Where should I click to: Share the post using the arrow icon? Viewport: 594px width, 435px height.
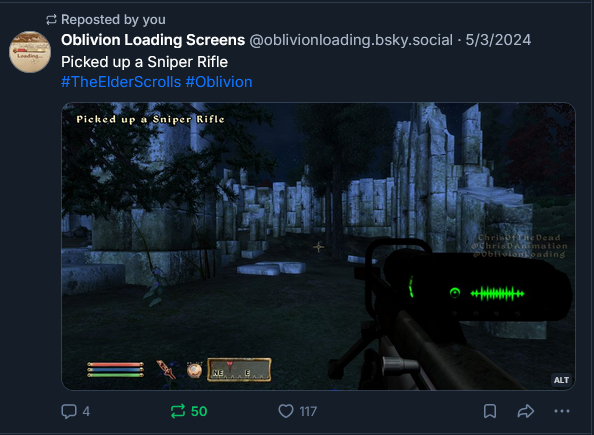(526, 411)
